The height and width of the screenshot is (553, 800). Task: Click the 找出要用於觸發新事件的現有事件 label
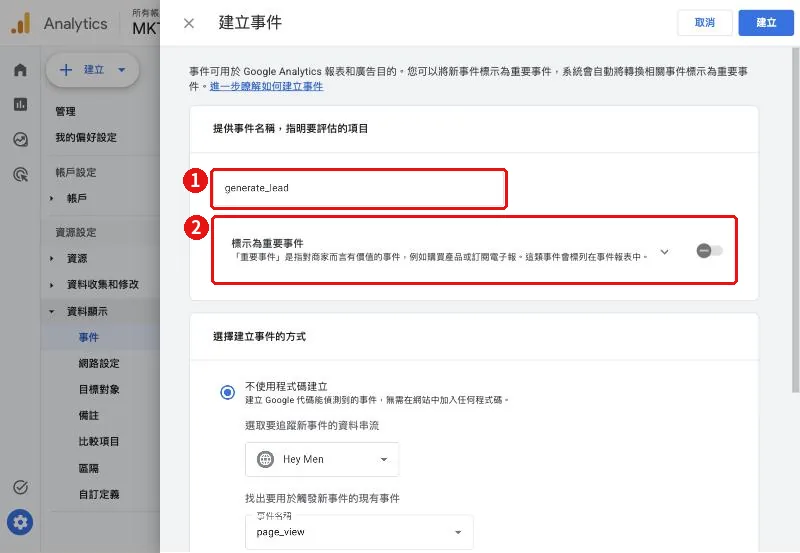(x=322, y=498)
